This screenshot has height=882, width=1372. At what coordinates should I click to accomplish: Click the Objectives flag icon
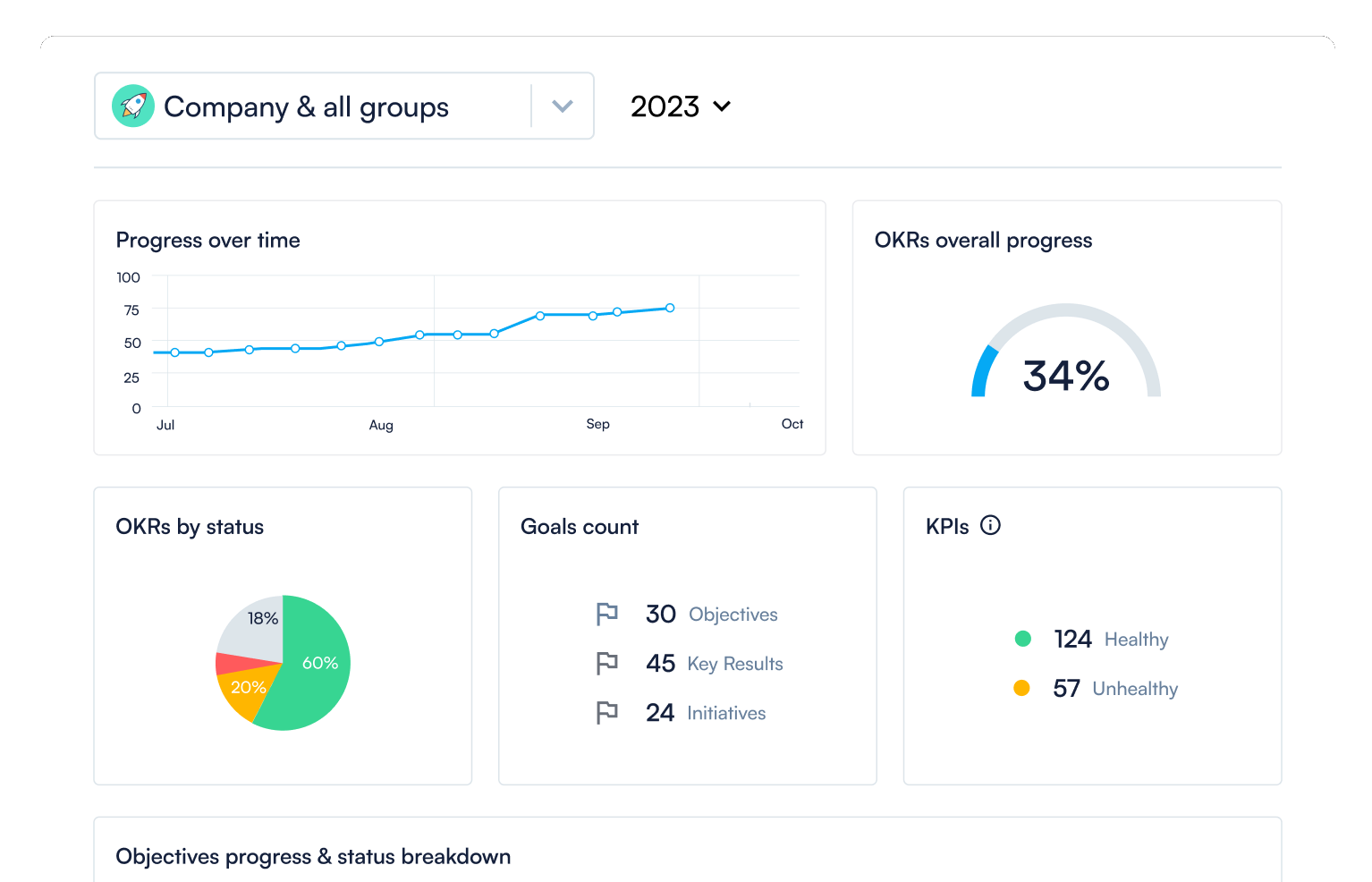tap(607, 615)
